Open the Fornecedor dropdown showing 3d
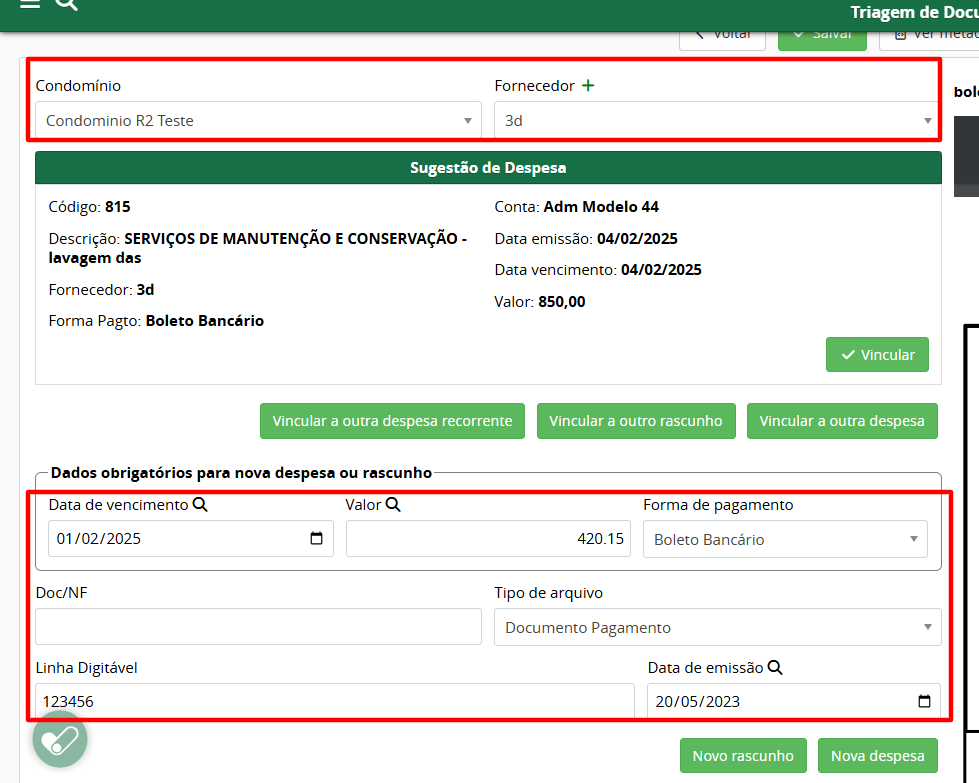 click(x=717, y=120)
